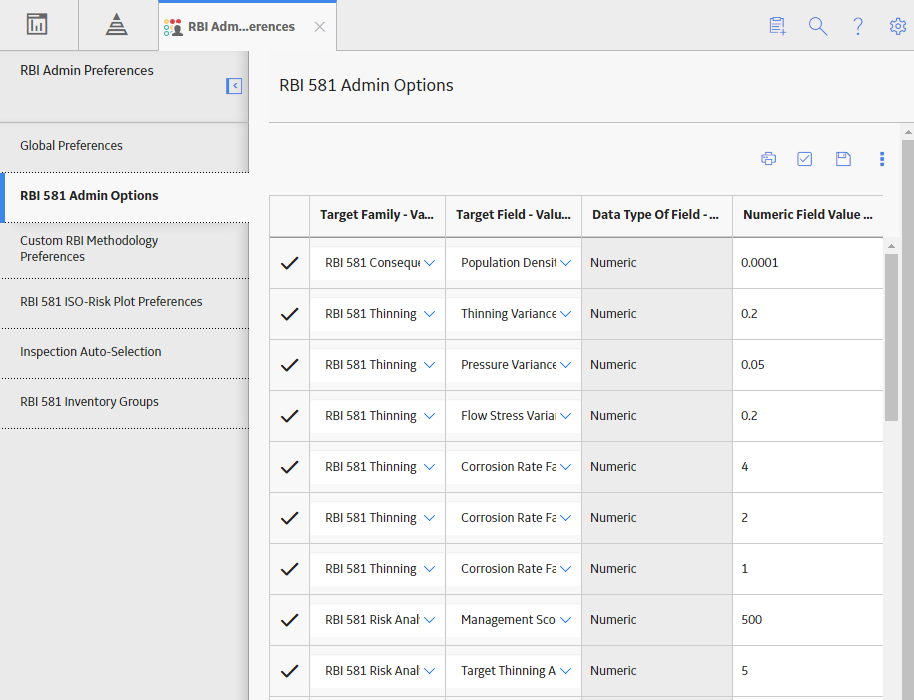Open the three-dot more options menu

881,159
